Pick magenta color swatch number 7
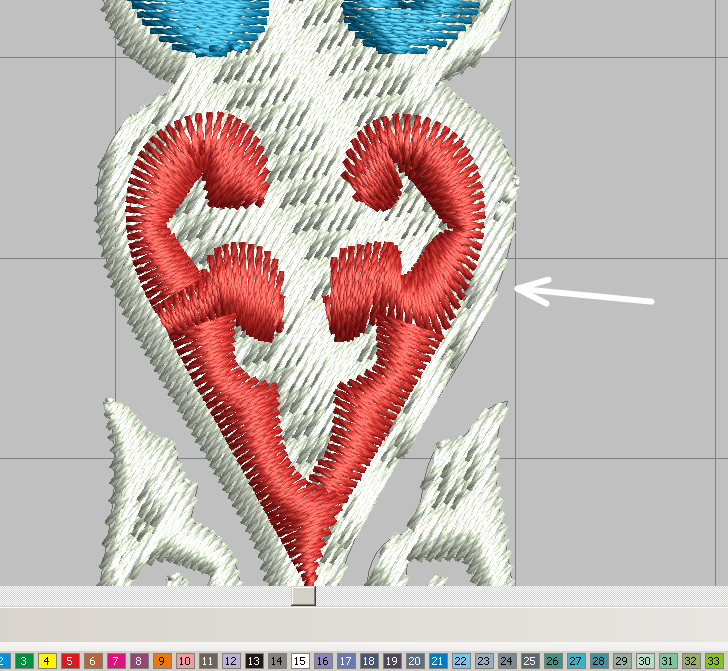Viewport: 728px width, 671px height. (116, 661)
